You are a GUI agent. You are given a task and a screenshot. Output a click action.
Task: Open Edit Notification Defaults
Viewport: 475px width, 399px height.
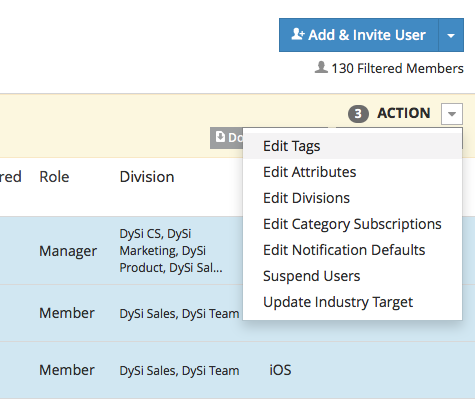click(353, 250)
